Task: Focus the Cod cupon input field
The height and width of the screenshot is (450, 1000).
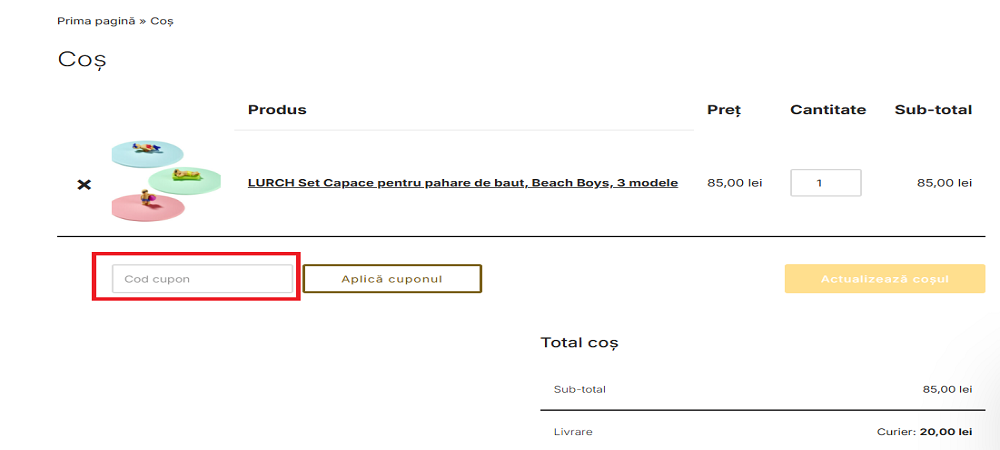Action: point(202,279)
